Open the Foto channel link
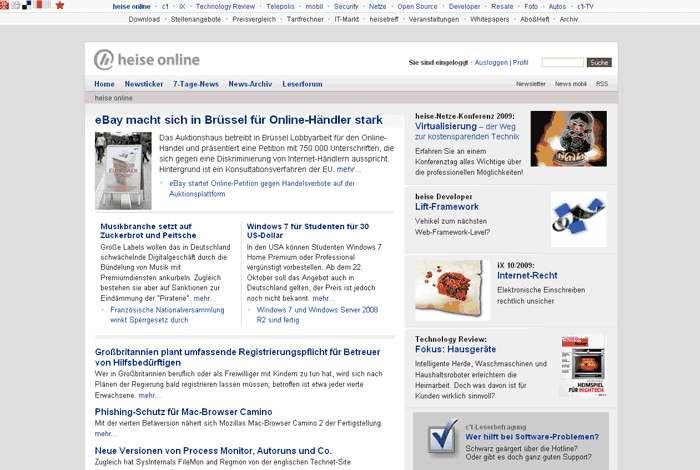 pos(531,7)
